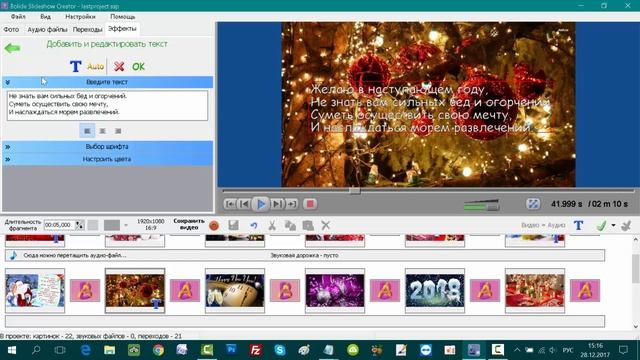Click into the slide text input box
Screen dimensions: 640x360
point(107,105)
